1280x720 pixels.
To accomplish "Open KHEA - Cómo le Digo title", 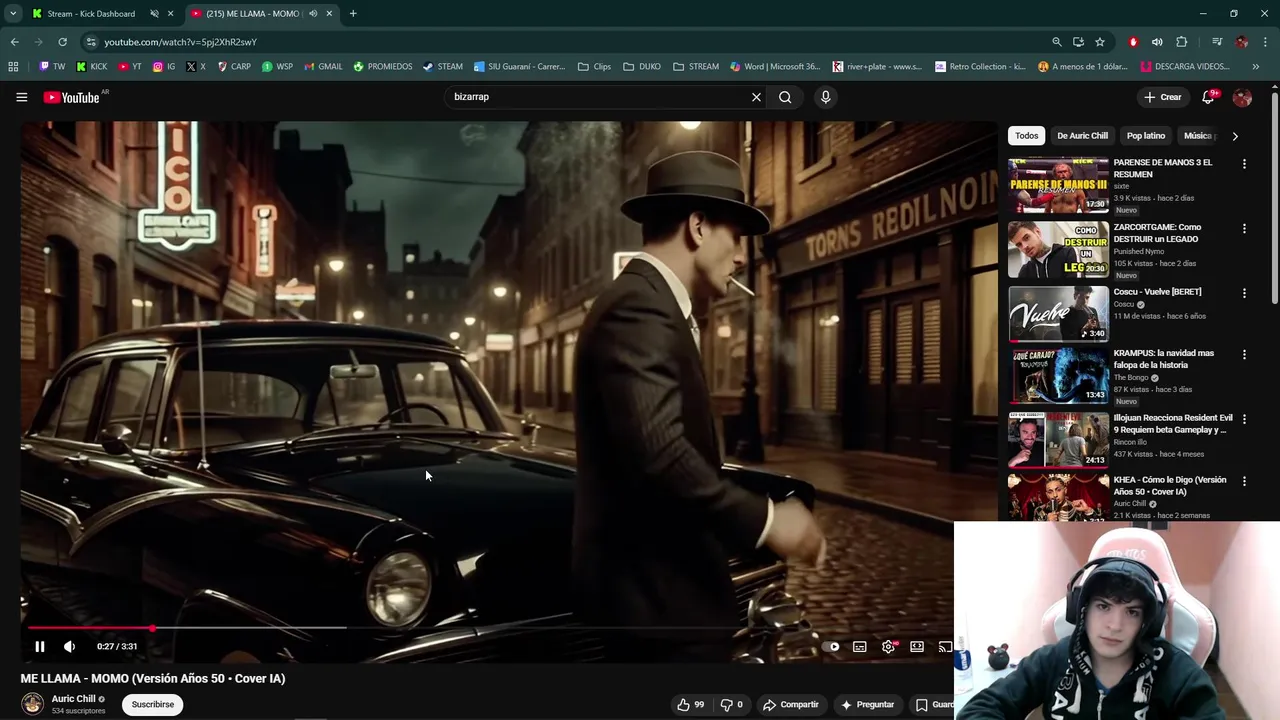I will coord(1170,486).
